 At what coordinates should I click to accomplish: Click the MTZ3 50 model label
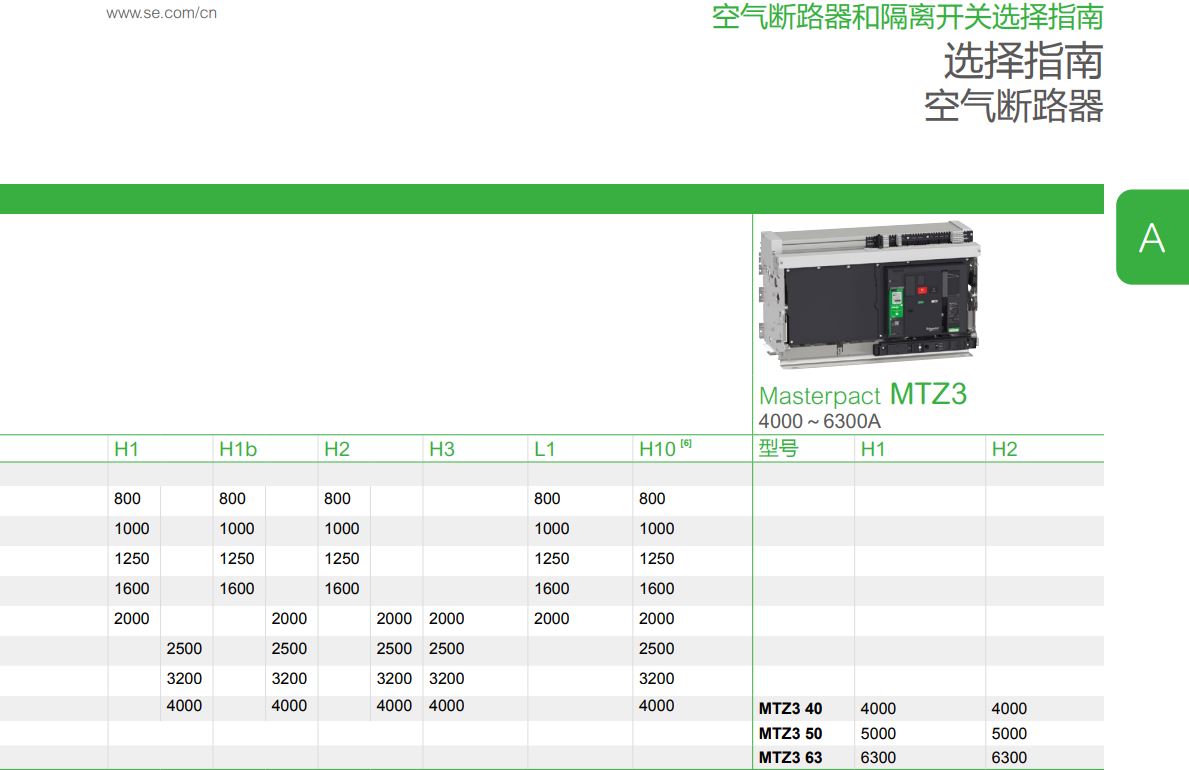[x=790, y=734]
